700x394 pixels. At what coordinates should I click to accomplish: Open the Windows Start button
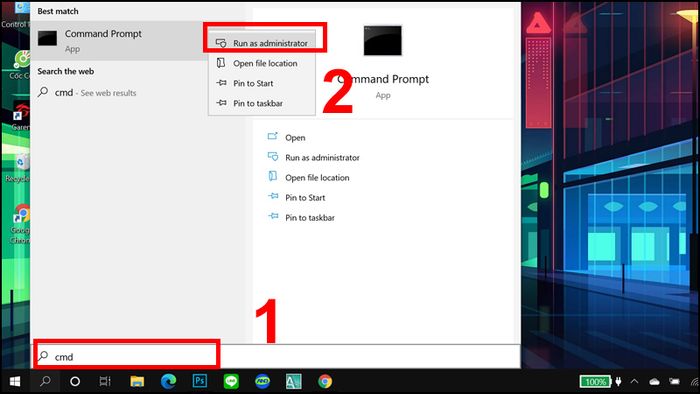[15, 382]
